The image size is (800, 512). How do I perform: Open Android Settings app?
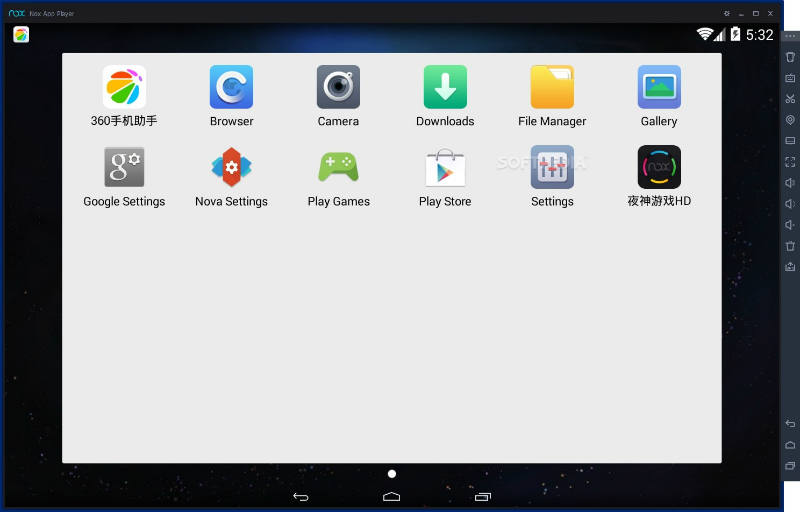[x=552, y=167]
